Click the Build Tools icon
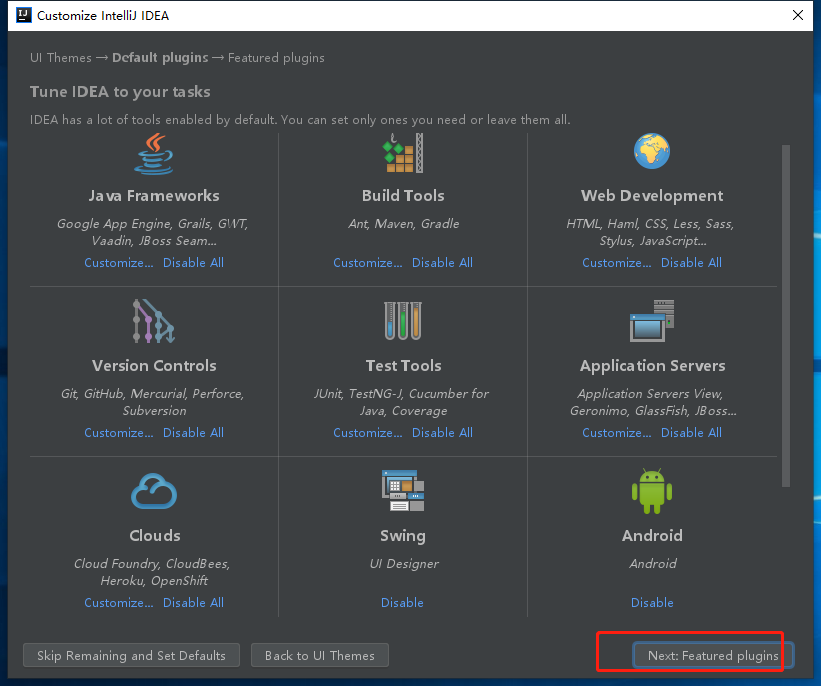The width and height of the screenshot is (821, 686). click(402, 152)
